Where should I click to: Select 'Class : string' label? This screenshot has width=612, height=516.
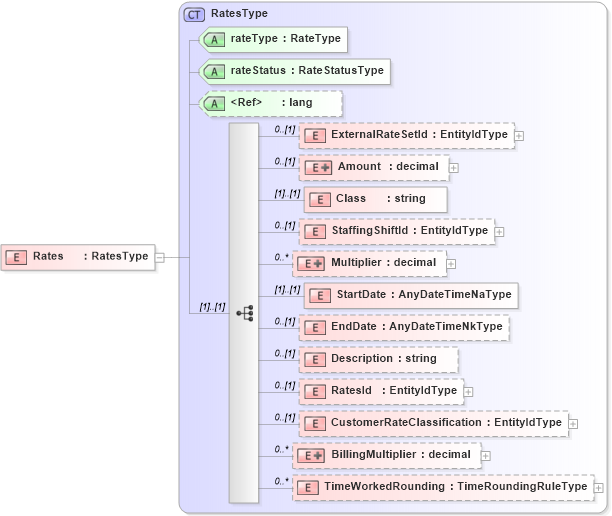click(381, 198)
